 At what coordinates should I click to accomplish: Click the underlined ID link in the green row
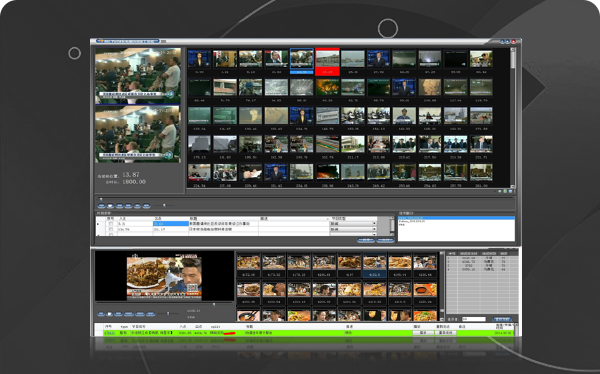coord(109,333)
